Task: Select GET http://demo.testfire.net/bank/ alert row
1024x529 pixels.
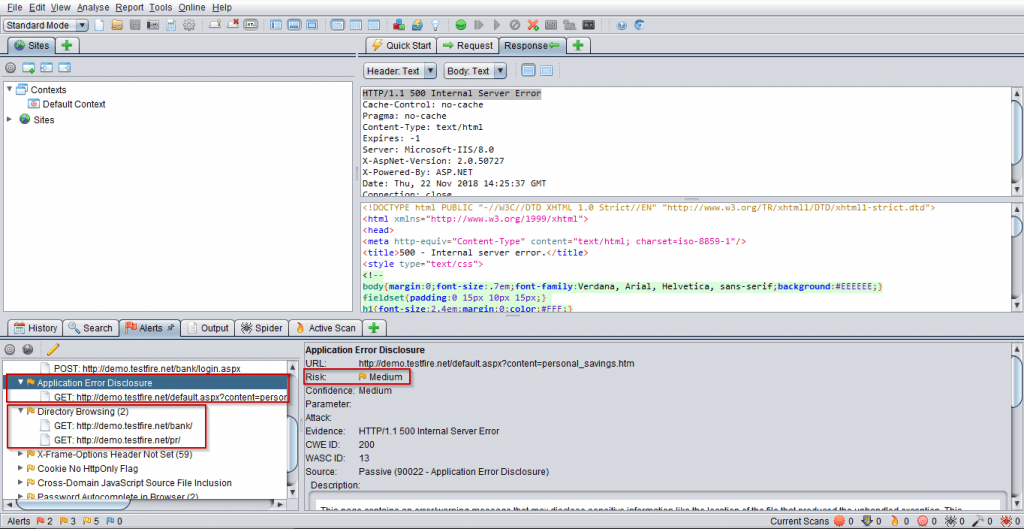Action: [x=116, y=426]
